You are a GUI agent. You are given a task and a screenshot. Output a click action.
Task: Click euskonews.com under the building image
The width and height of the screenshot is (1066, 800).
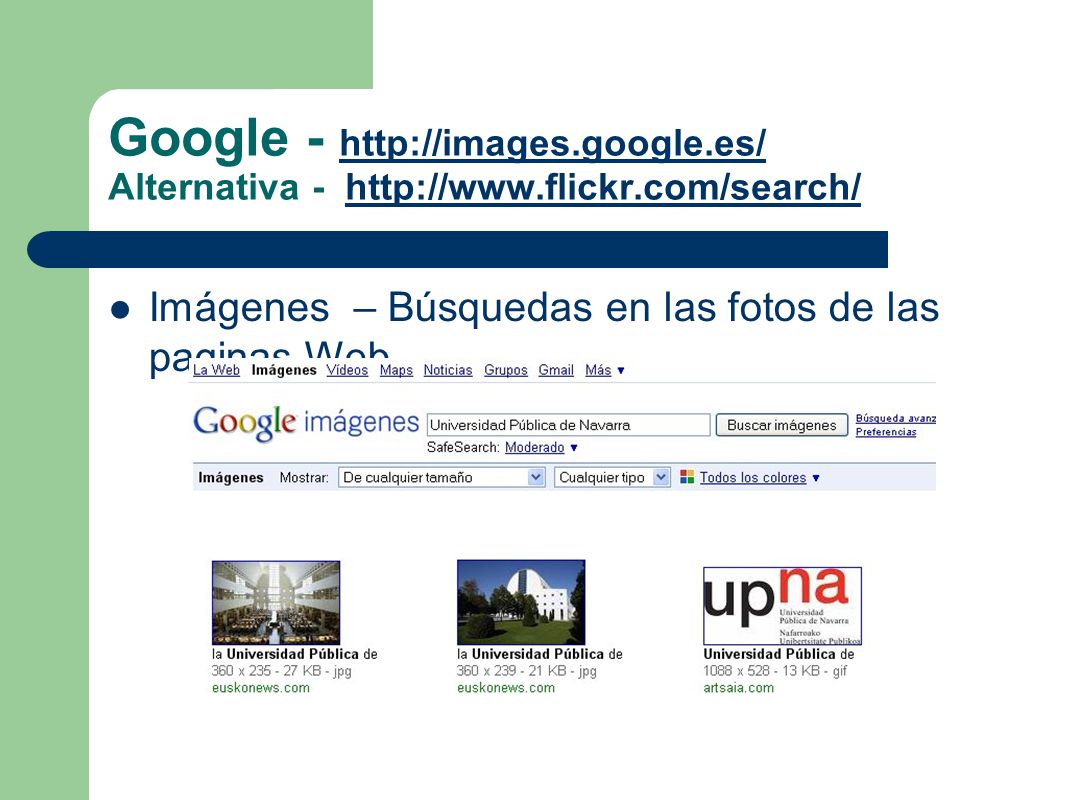coord(506,688)
